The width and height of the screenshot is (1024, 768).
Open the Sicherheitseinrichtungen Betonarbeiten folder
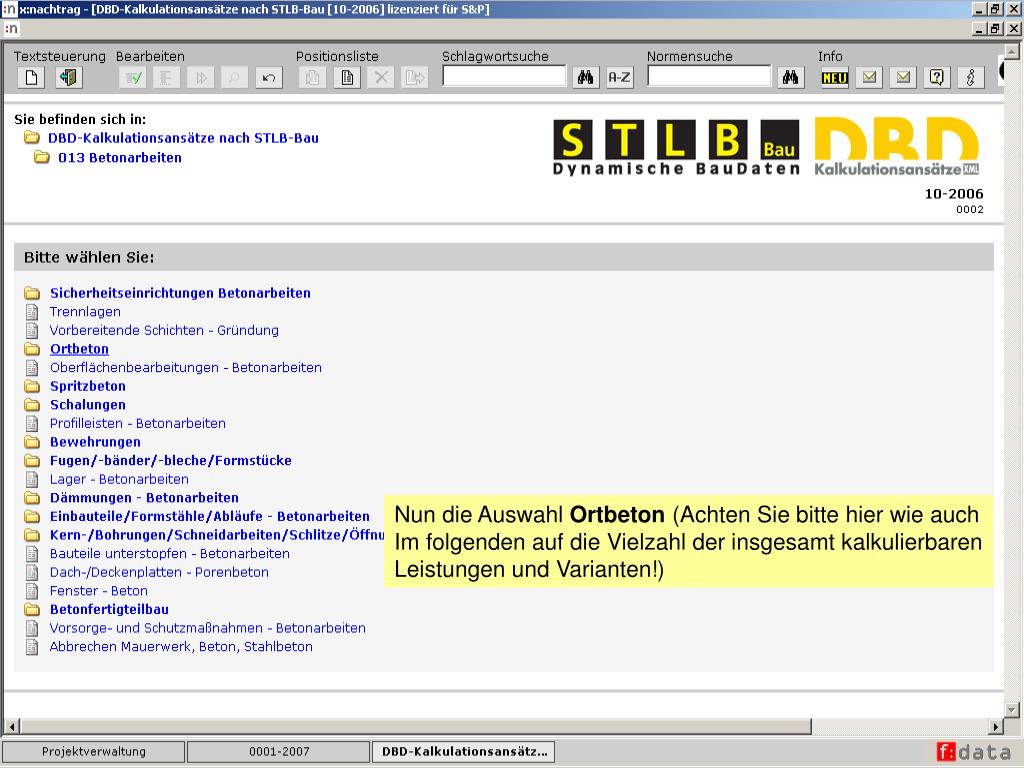pyautogui.click(x=180, y=293)
